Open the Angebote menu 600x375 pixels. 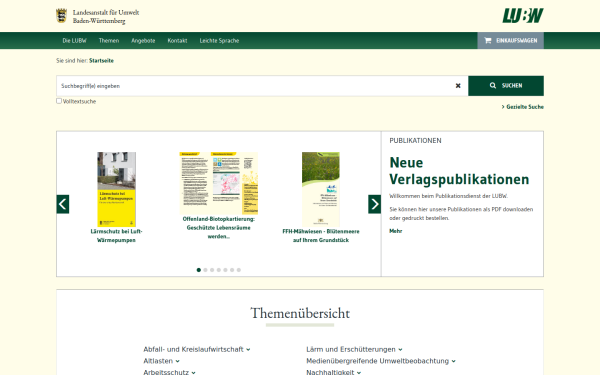143,41
